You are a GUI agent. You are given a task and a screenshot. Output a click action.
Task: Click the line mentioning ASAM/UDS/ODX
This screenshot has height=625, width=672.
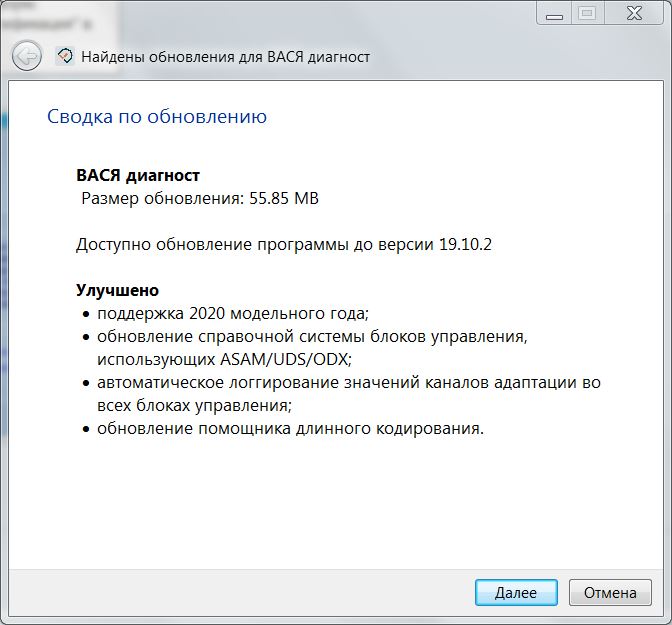point(224,359)
